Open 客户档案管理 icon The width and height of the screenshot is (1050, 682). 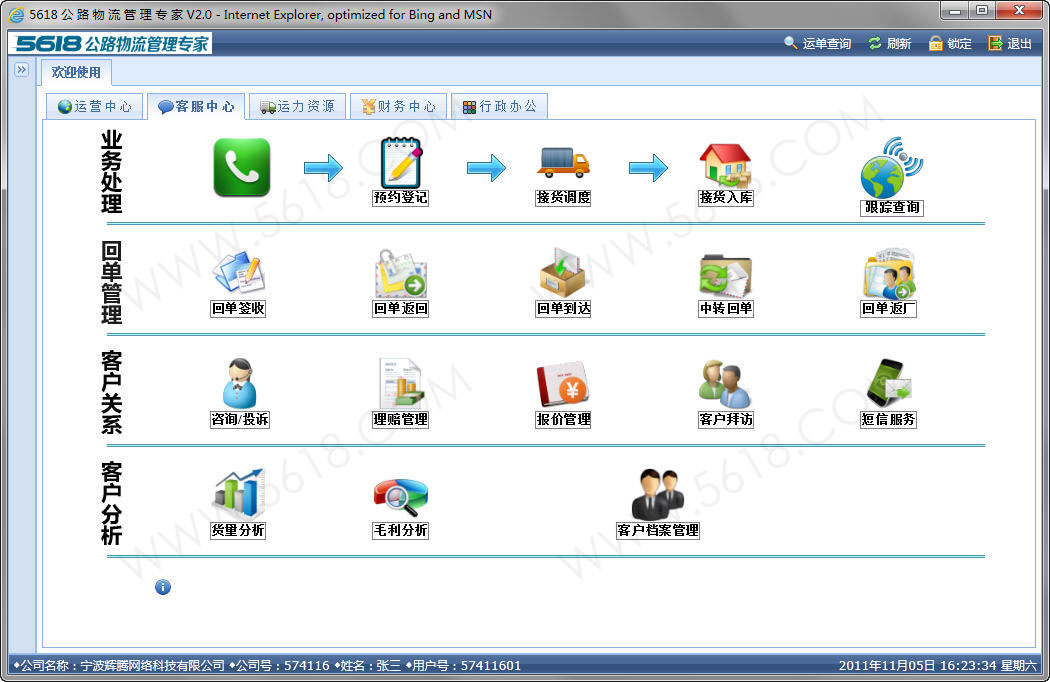pos(657,494)
